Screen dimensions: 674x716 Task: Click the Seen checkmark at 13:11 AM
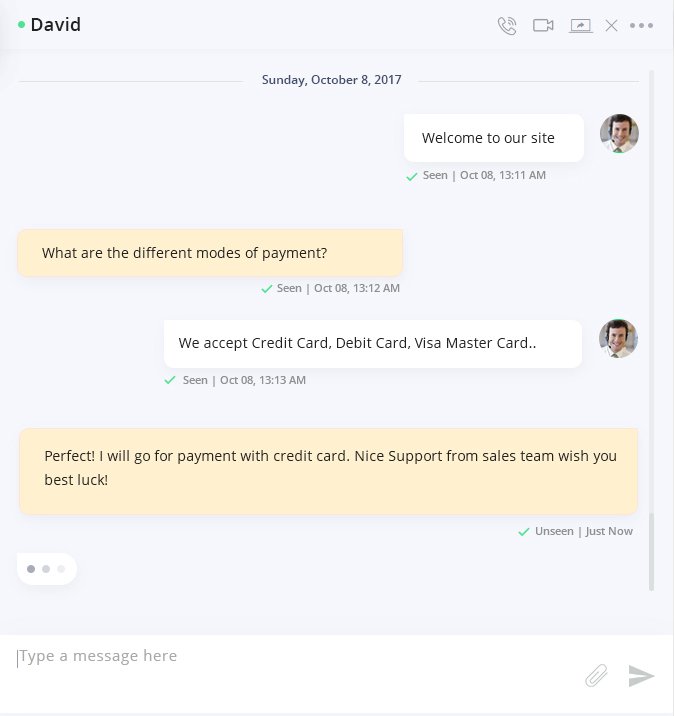click(x=411, y=176)
